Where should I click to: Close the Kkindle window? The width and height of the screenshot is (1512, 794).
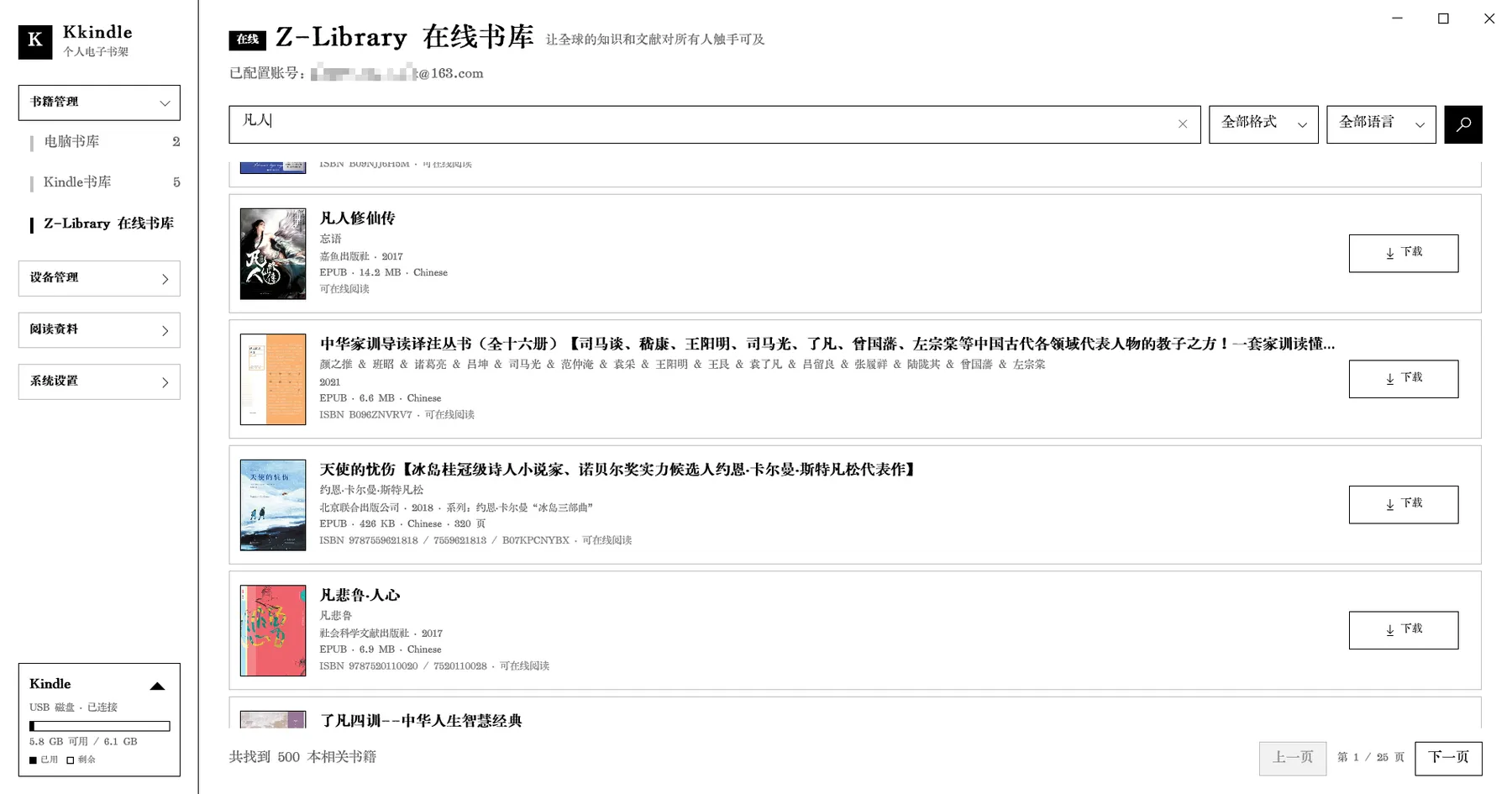point(1489,18)
